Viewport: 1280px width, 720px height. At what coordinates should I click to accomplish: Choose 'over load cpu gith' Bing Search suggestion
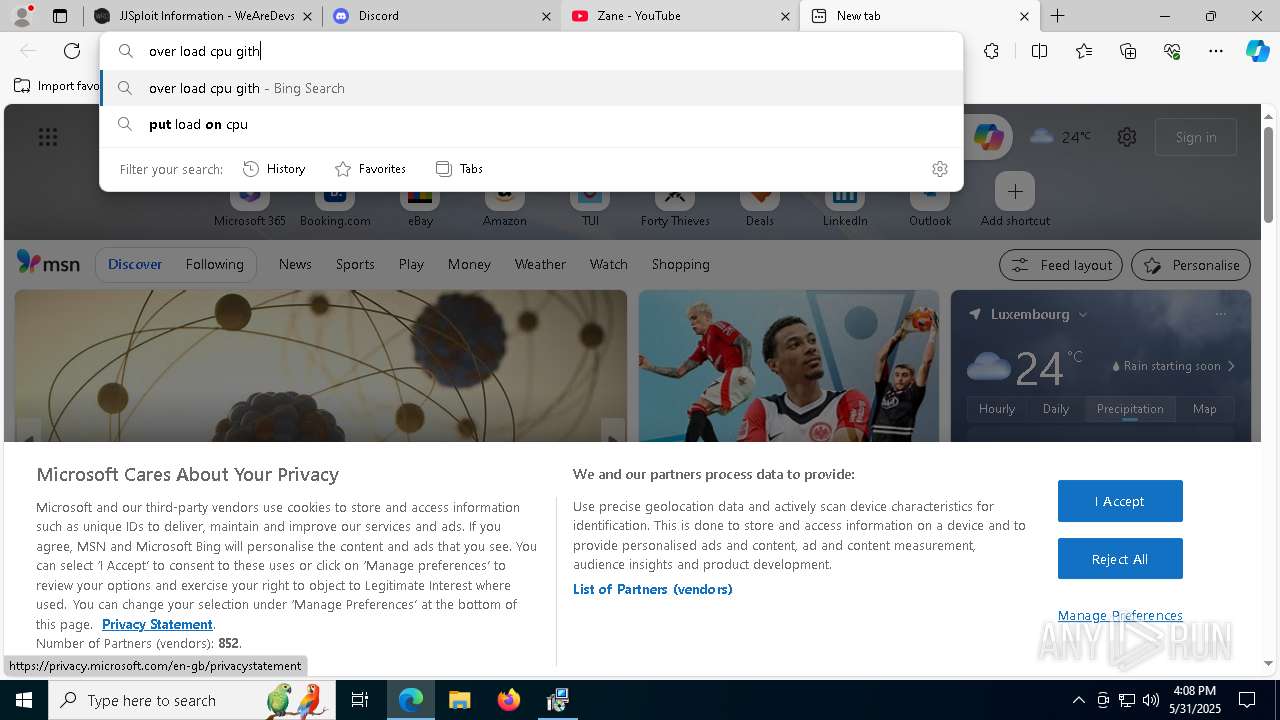532,88
